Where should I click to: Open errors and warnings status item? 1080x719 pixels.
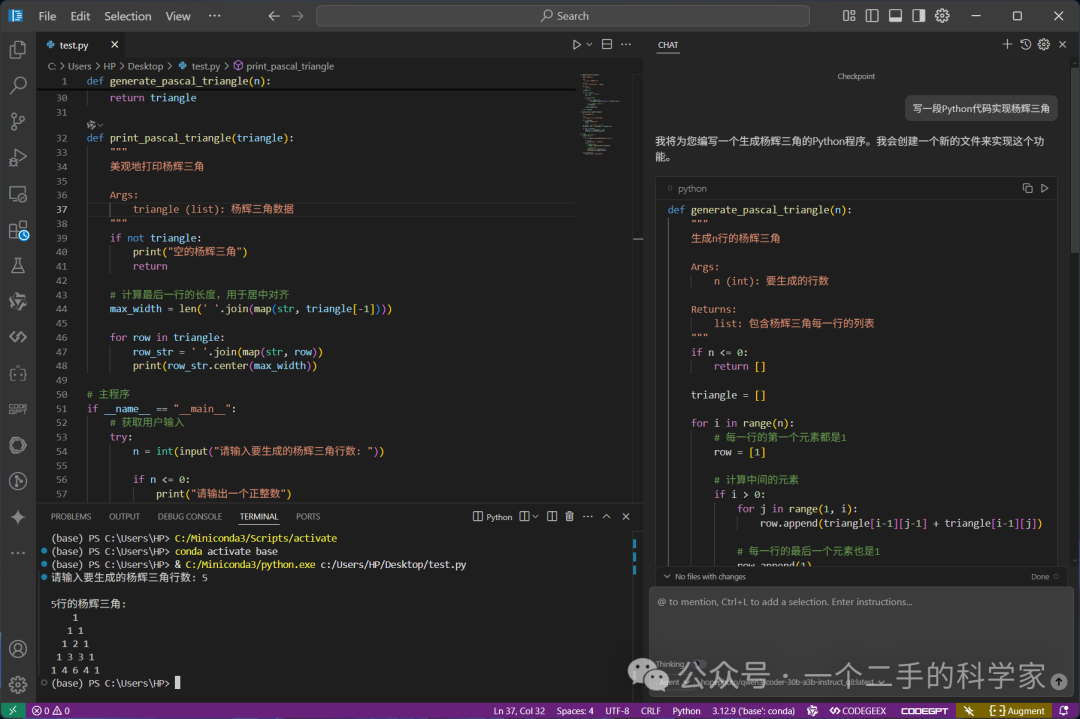[x=51, y=711]
